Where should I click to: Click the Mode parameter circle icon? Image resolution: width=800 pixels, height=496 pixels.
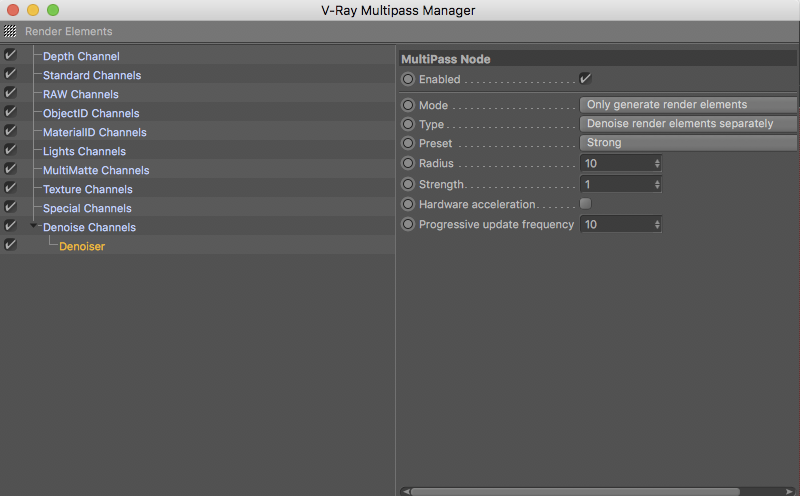(408, 105)
